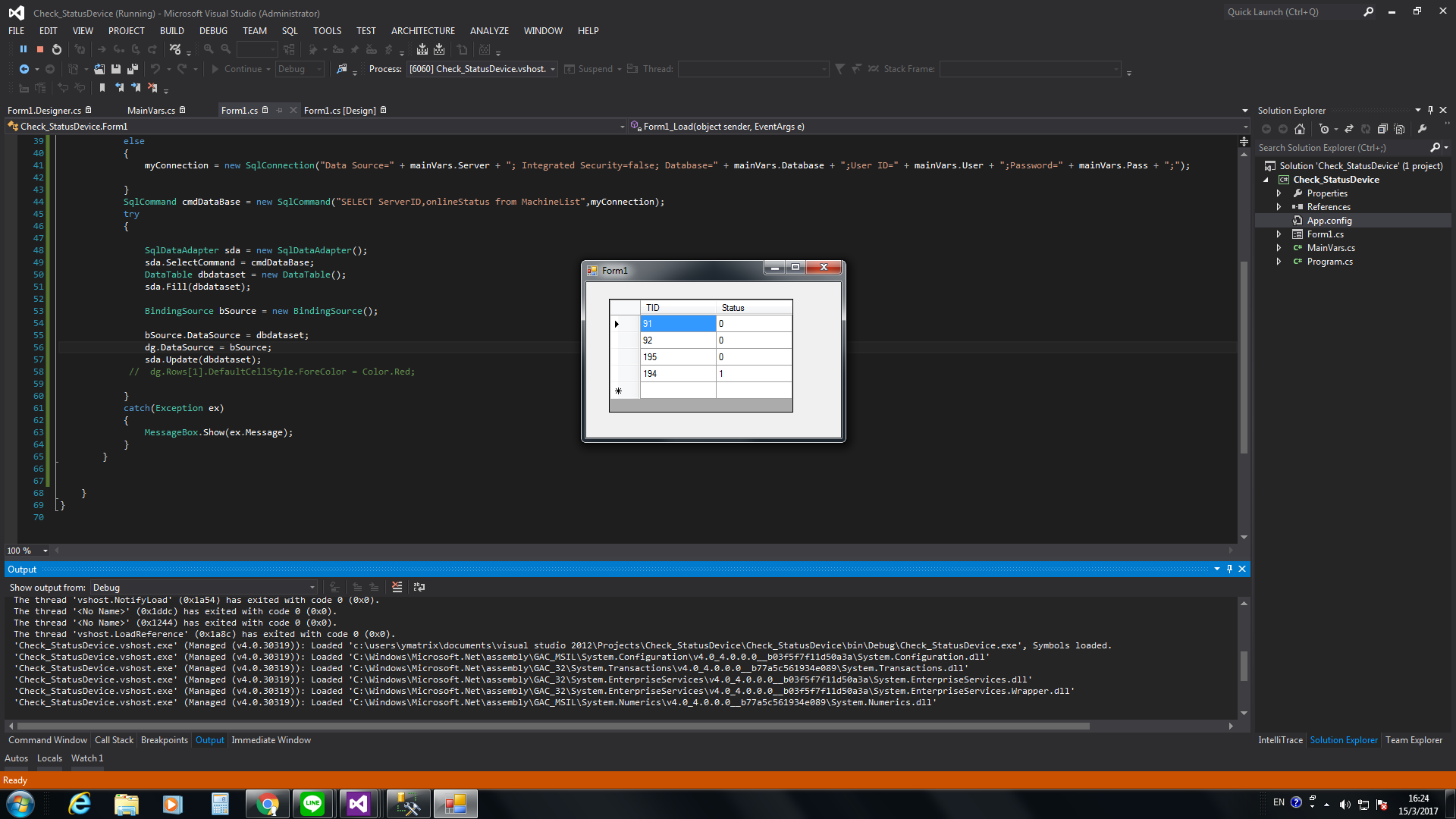
Task: Save the current file with the disk icon
Action: pos(116,69)
